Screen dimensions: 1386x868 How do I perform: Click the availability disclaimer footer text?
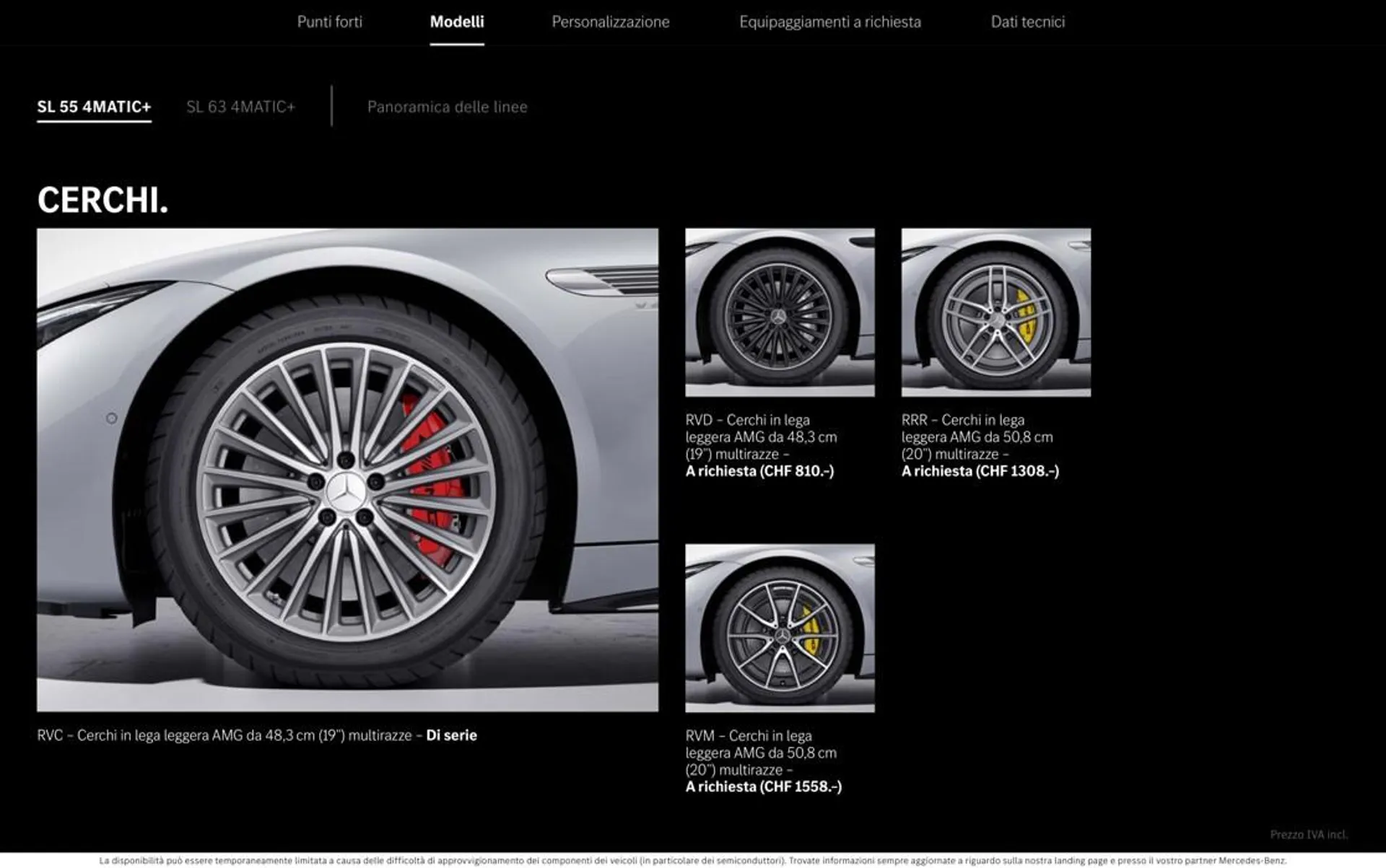tap(693, 861)
